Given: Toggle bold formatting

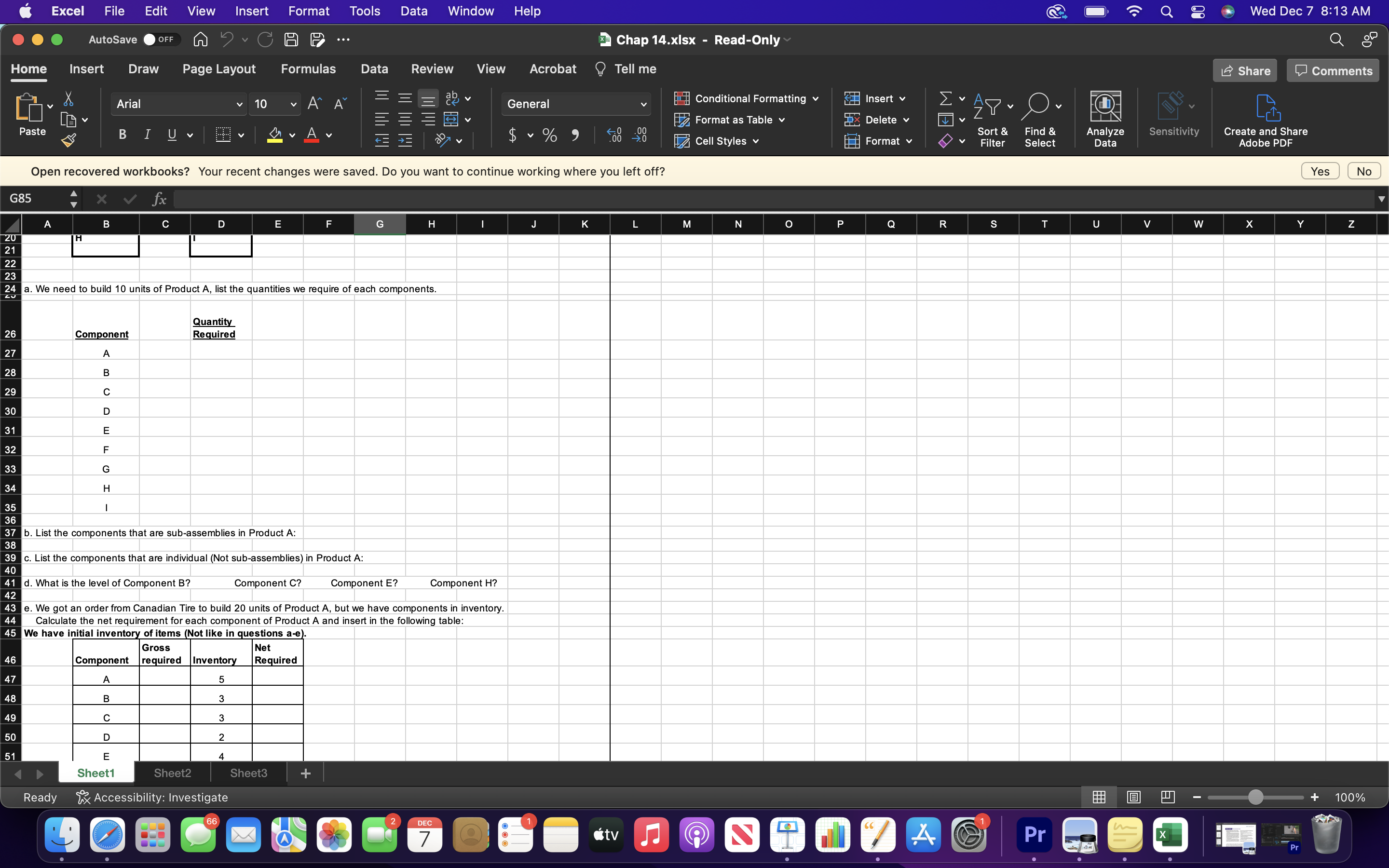Looking at the screenshot, I should (x=122, y=135).
